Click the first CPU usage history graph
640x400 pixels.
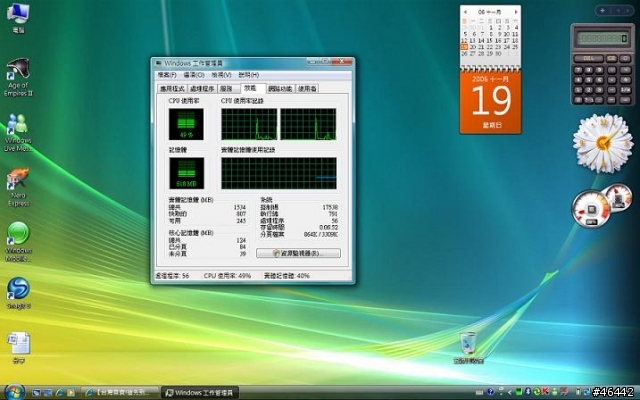click(x=249, y=124)
